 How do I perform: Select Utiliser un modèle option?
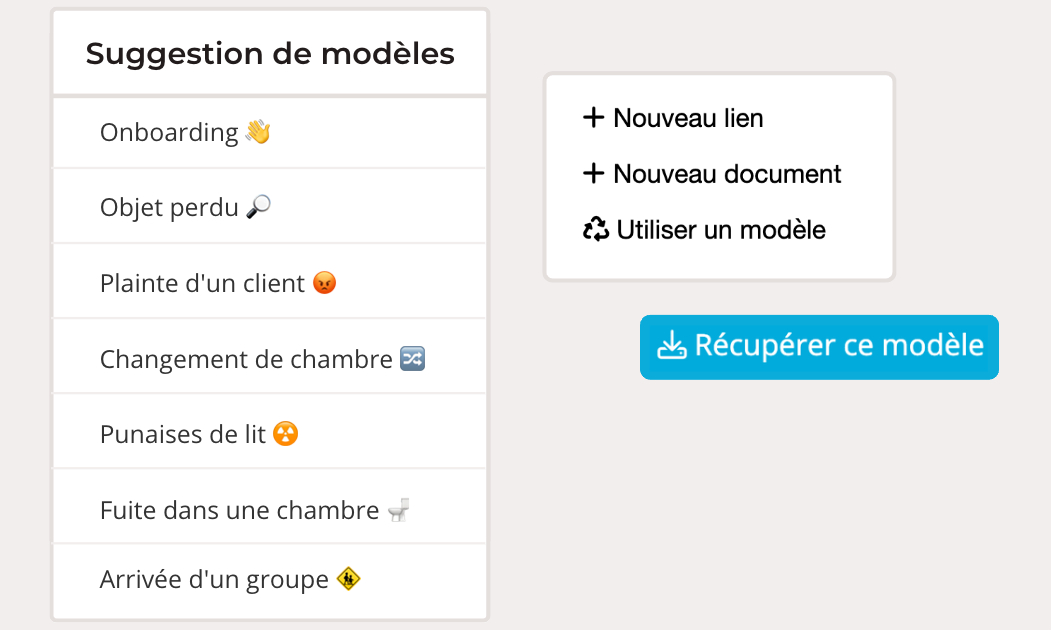tap(721, 230)
